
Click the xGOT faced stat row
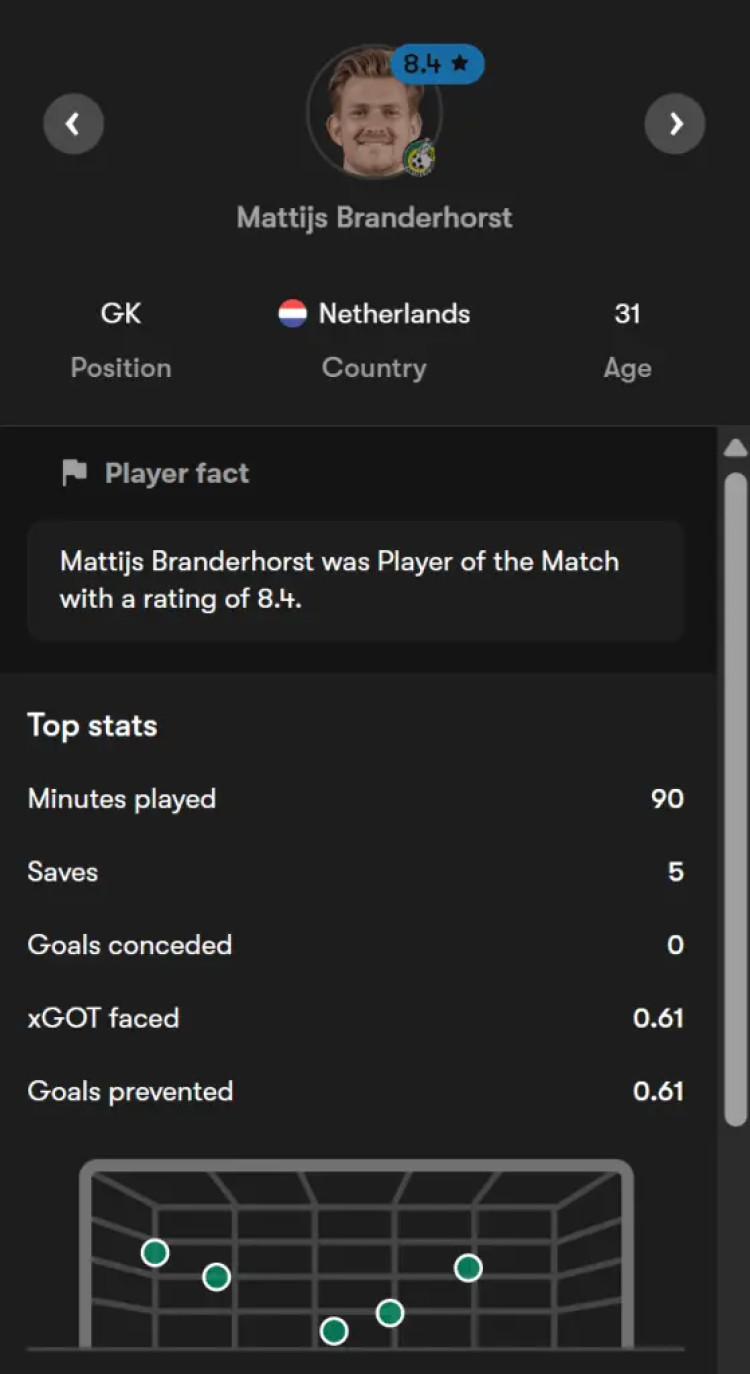click(355, 1018)
